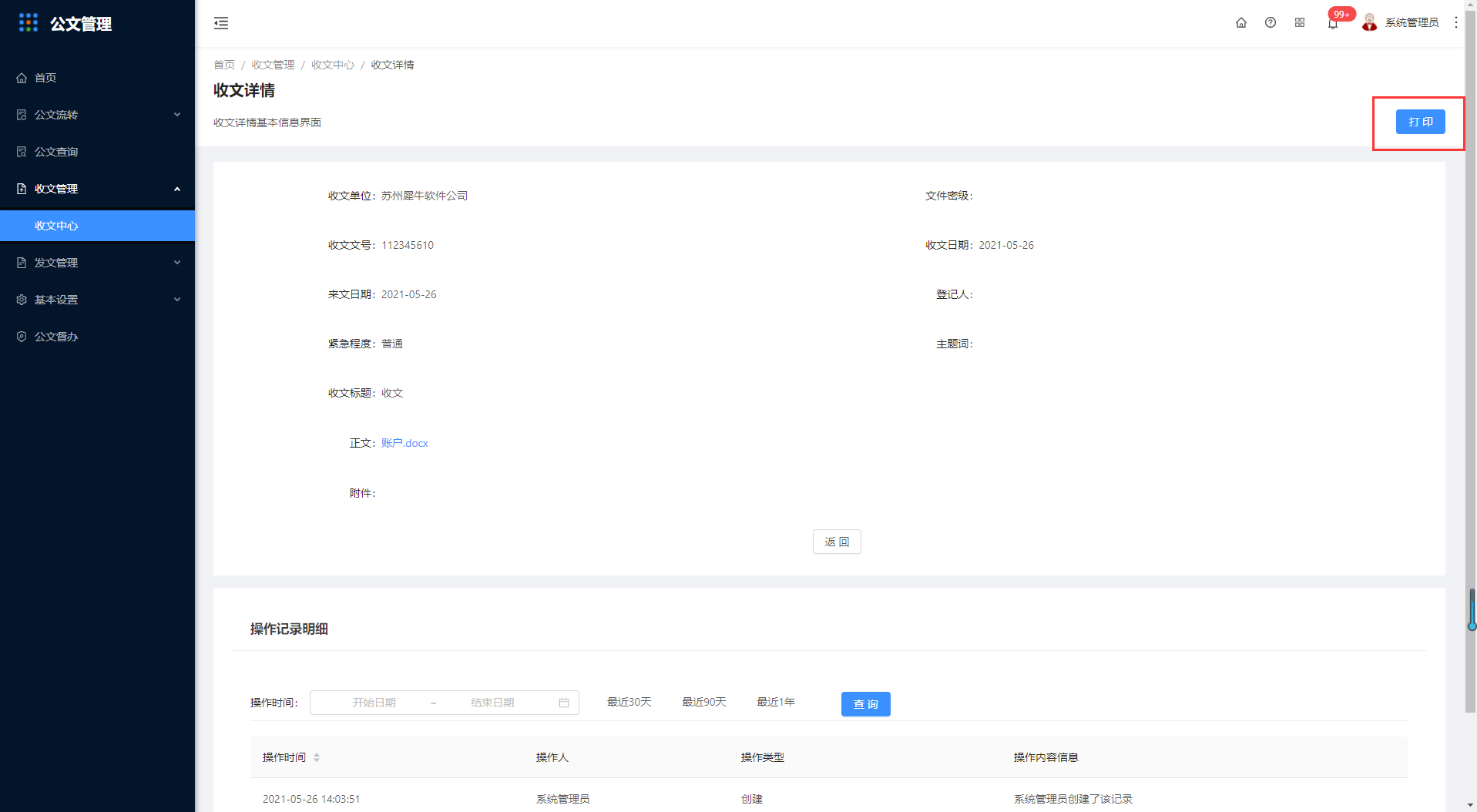The height and width of the screenshot is (812, 1477).
Task: Click the 发文管理 document icon
Action: pyautogui.click(x=22, y=263)
